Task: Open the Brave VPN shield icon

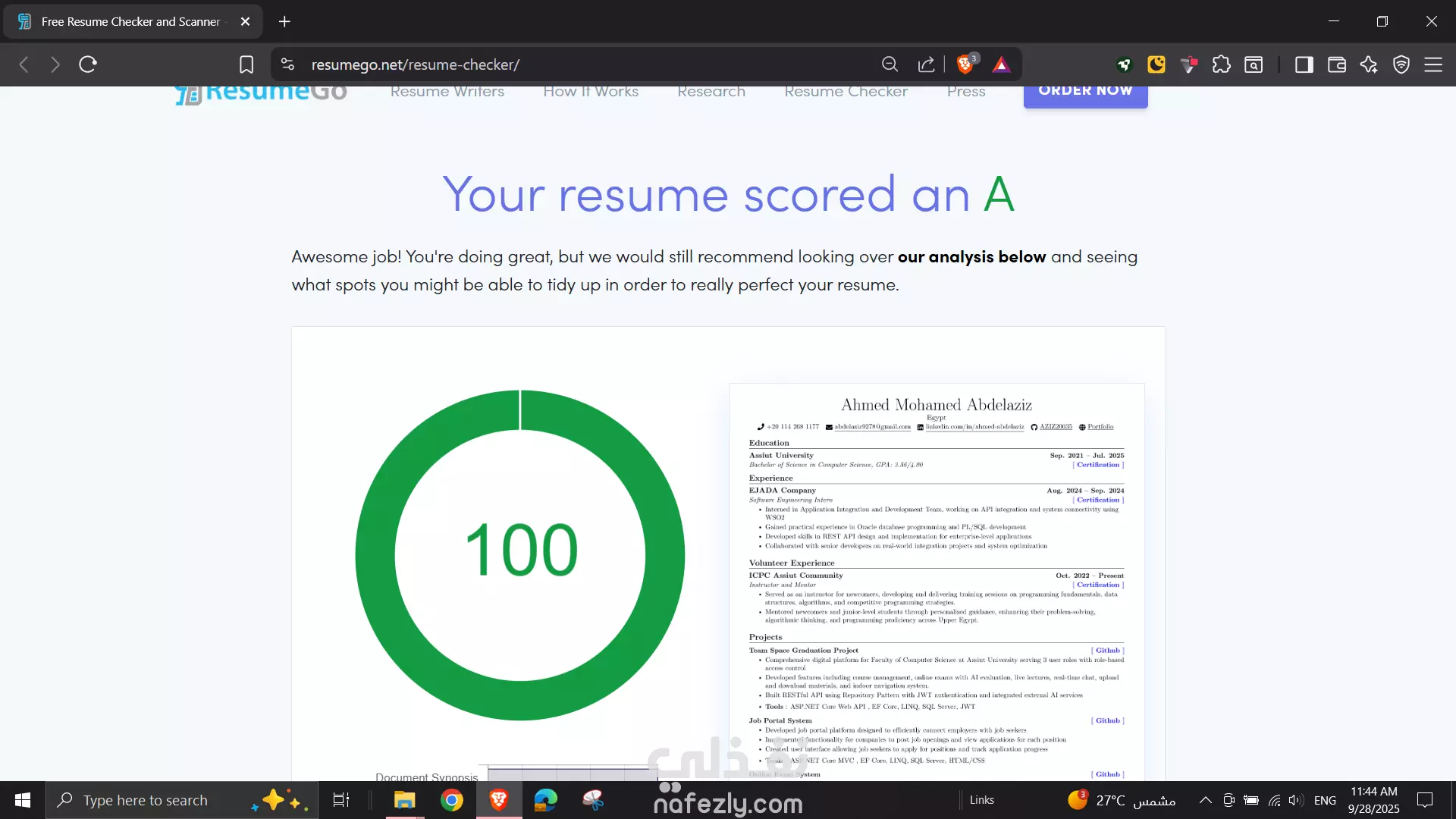Action: (x=1401, y=64)
